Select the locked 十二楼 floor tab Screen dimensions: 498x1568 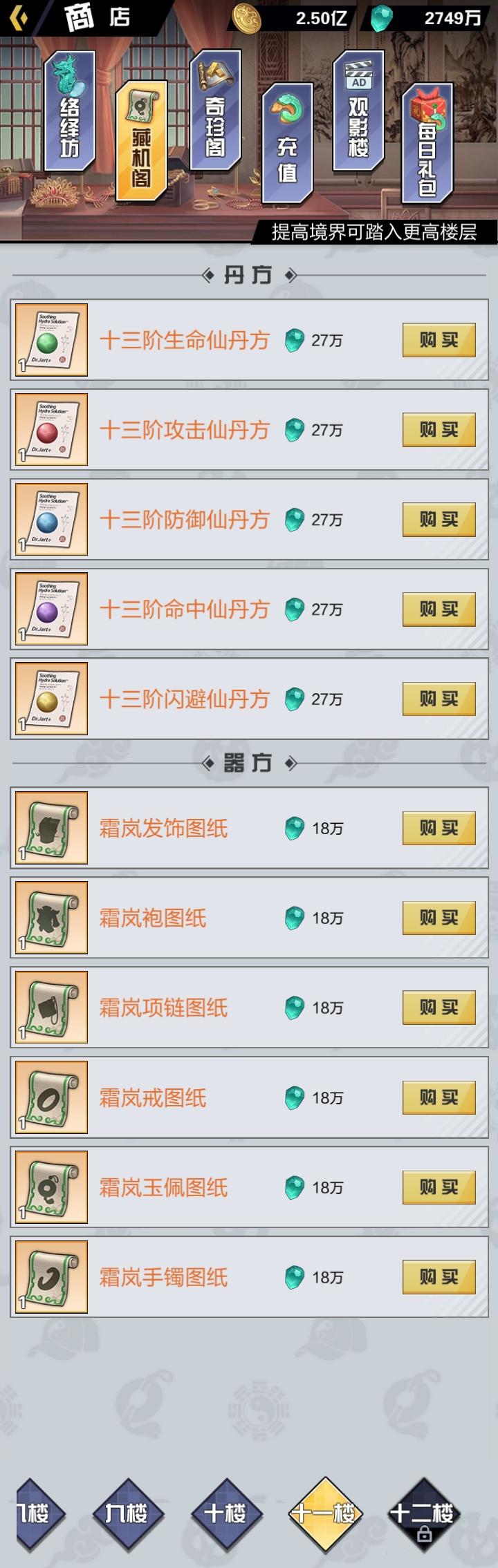[x=423, y=1514]
